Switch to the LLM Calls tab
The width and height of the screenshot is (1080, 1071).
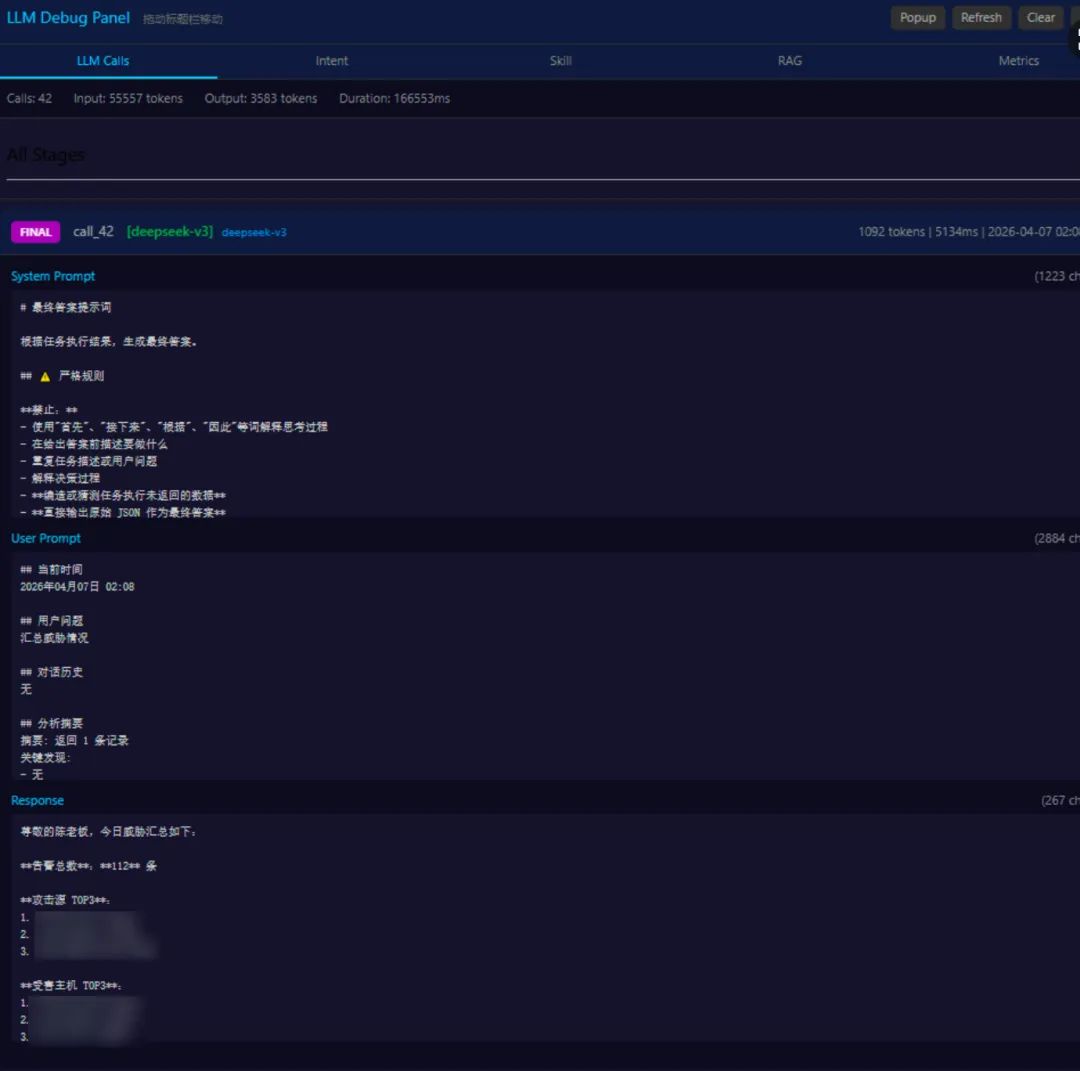[x=103, y=61]
